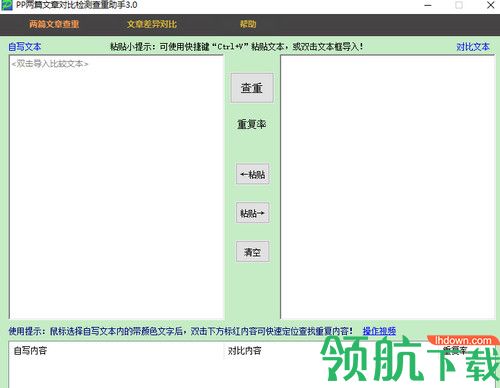Click the 对比文本 label

473,47
